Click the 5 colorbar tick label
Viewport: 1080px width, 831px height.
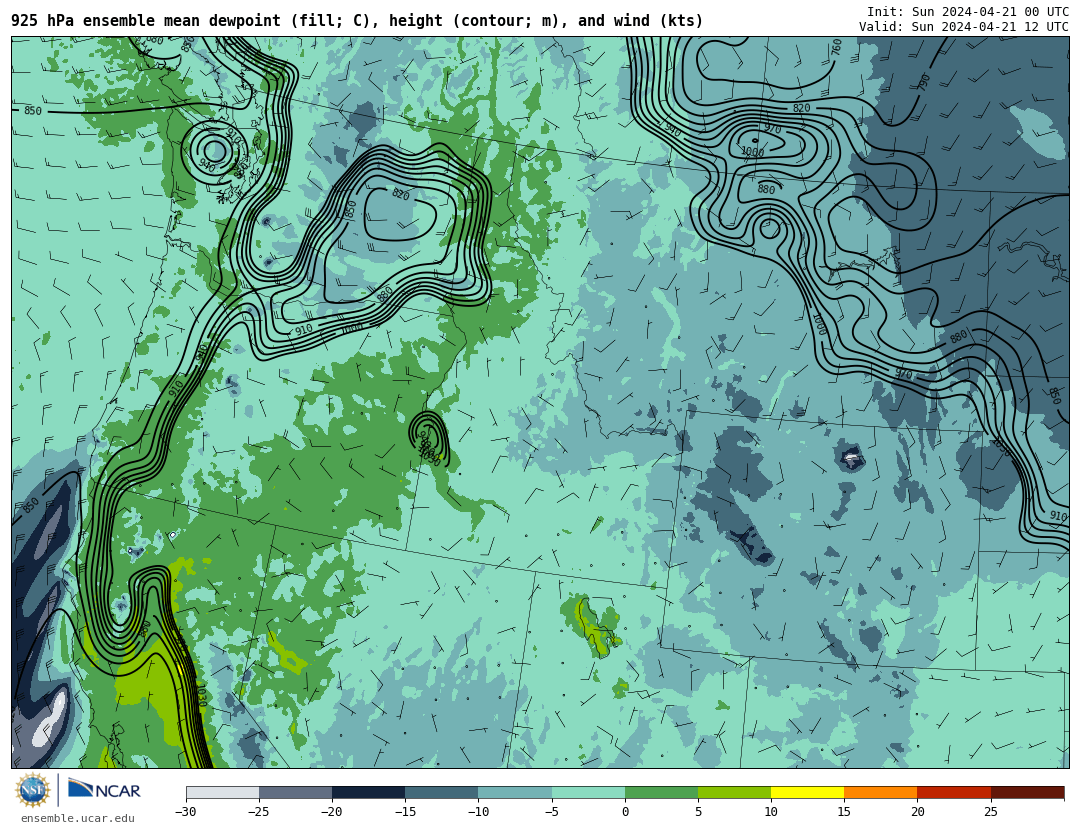698,812
